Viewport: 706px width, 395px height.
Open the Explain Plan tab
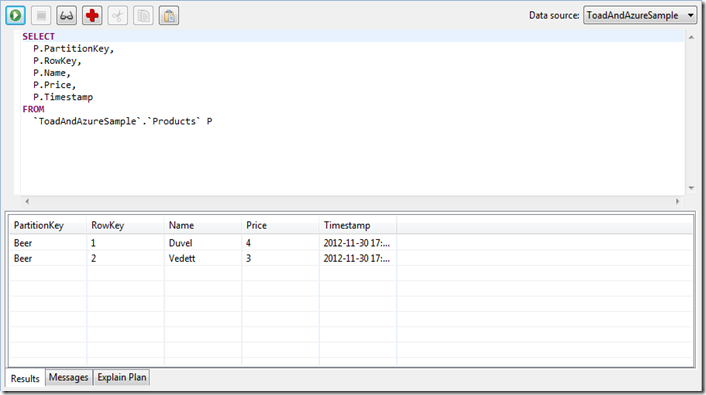[122, 377]
